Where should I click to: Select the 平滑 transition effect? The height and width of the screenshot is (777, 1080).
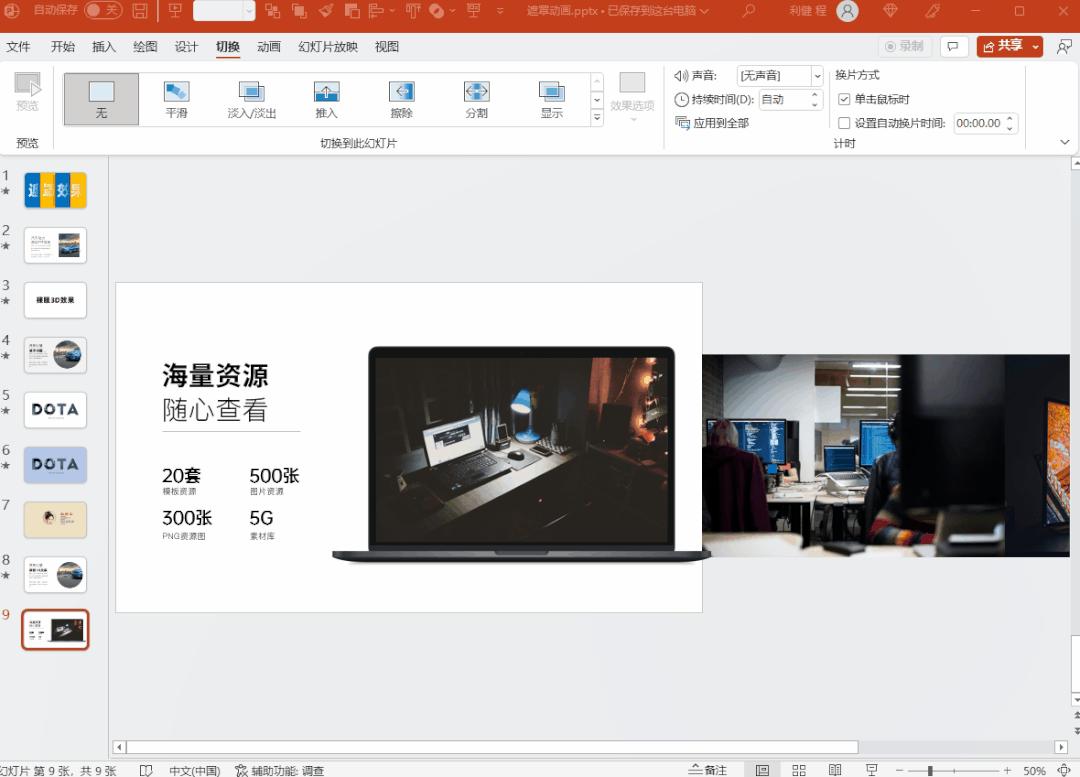[176, 99]
